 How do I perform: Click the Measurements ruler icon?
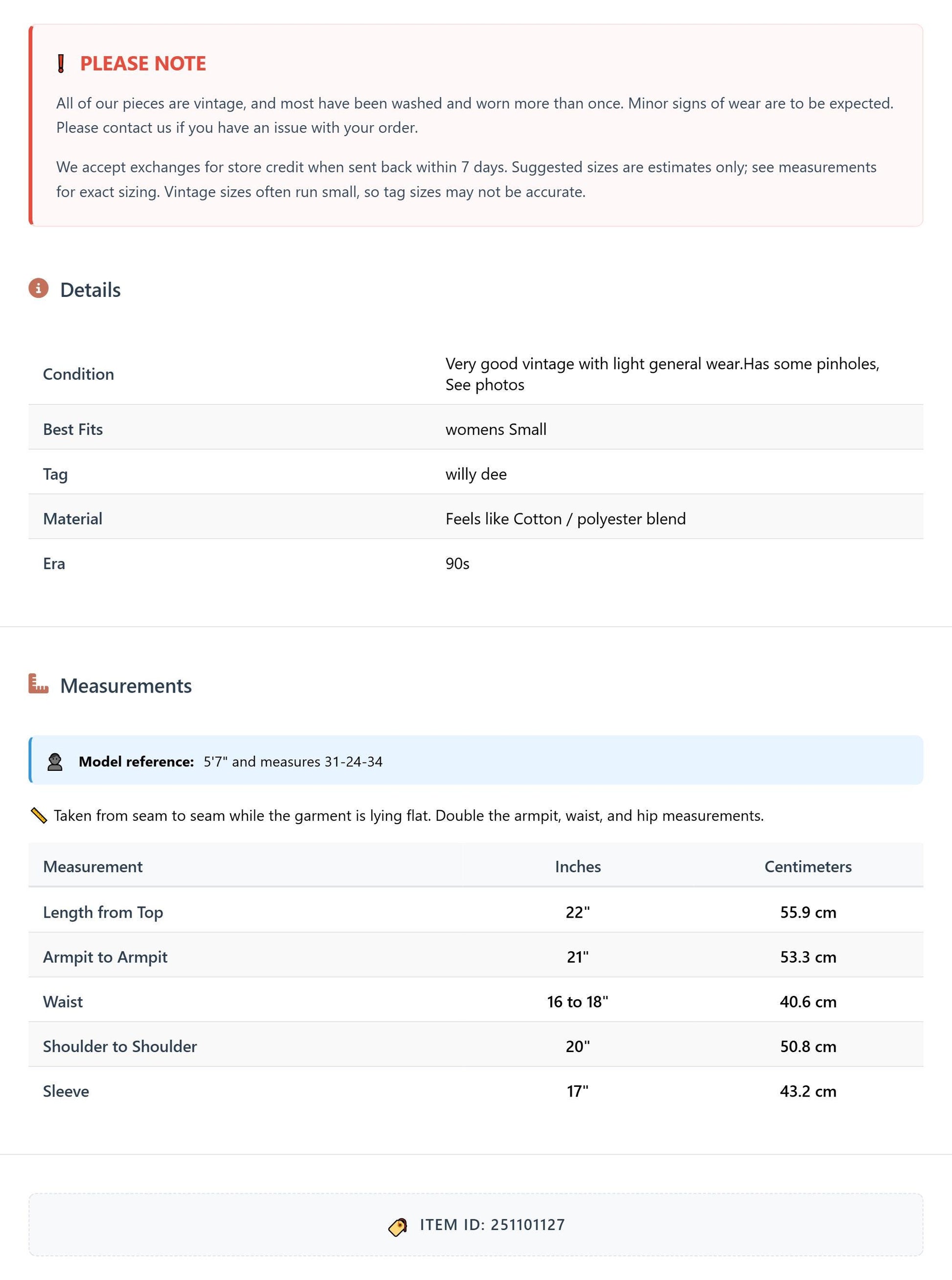(x=39, y=684)
